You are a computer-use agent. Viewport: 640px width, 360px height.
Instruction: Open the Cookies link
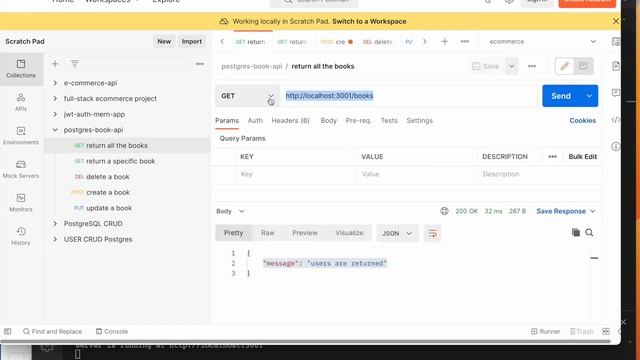tap(582, 120)
